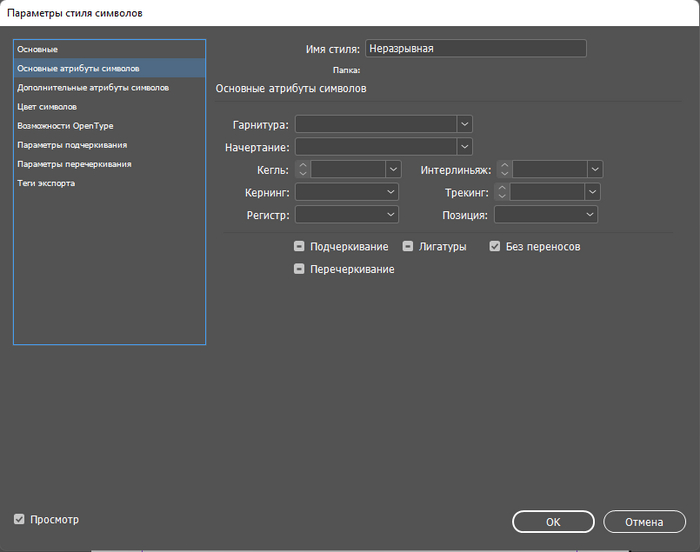
Task: Go to Цвет символов section
Action: pos(47,106)
